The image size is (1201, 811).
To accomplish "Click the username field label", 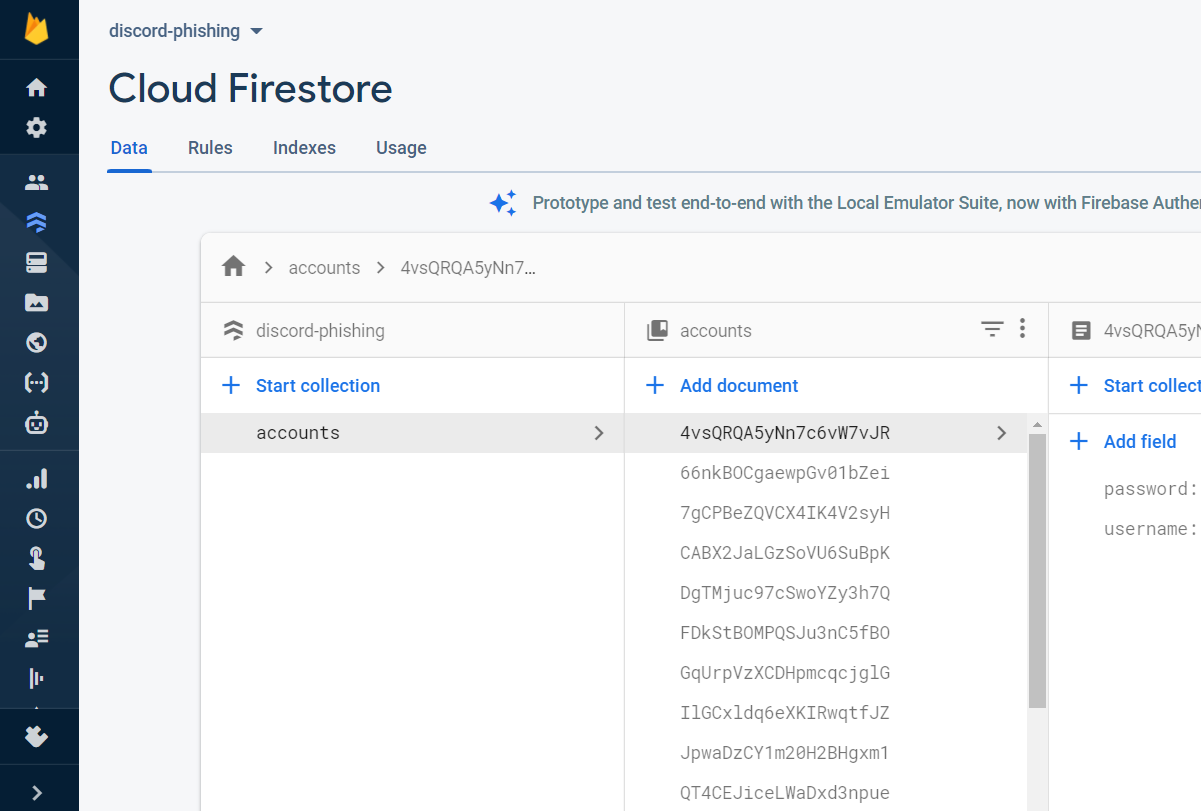I will click(x=1150, y=529).
